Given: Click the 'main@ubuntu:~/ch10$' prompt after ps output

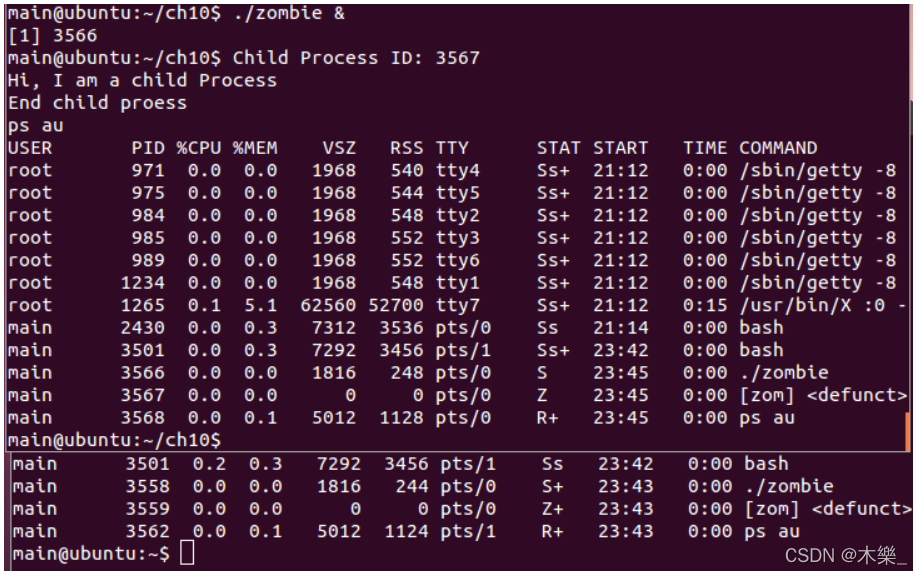Looking at the screenshot, I should point(114,440).
